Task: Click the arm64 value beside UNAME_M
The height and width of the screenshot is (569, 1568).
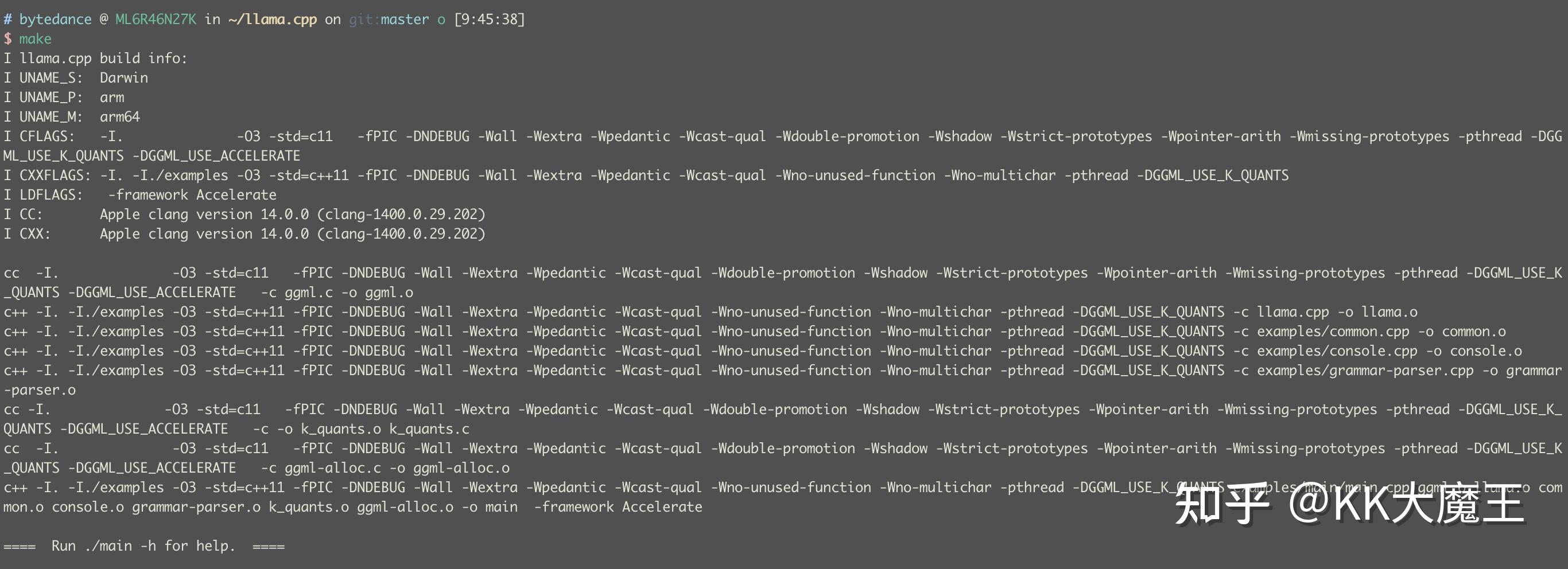Action: 120,117
